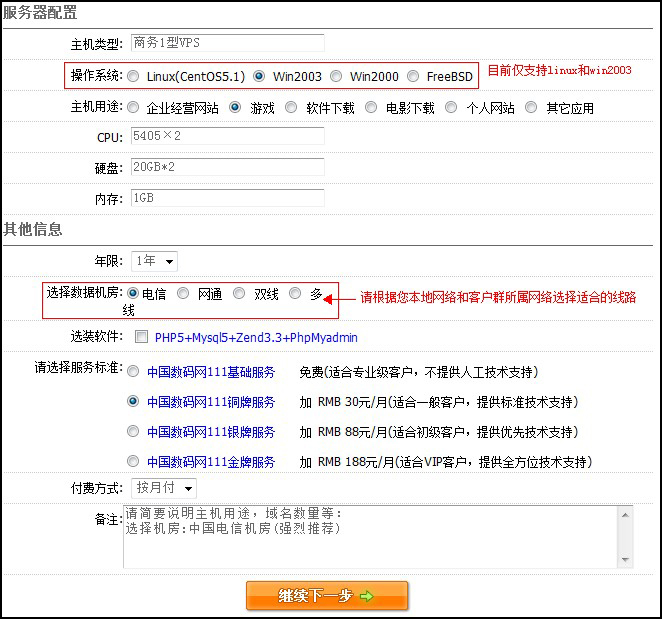The height and width of the screenshot is (619, 662).
Task: Select the 银牌服务 service level radio
Action: [133, 432]
